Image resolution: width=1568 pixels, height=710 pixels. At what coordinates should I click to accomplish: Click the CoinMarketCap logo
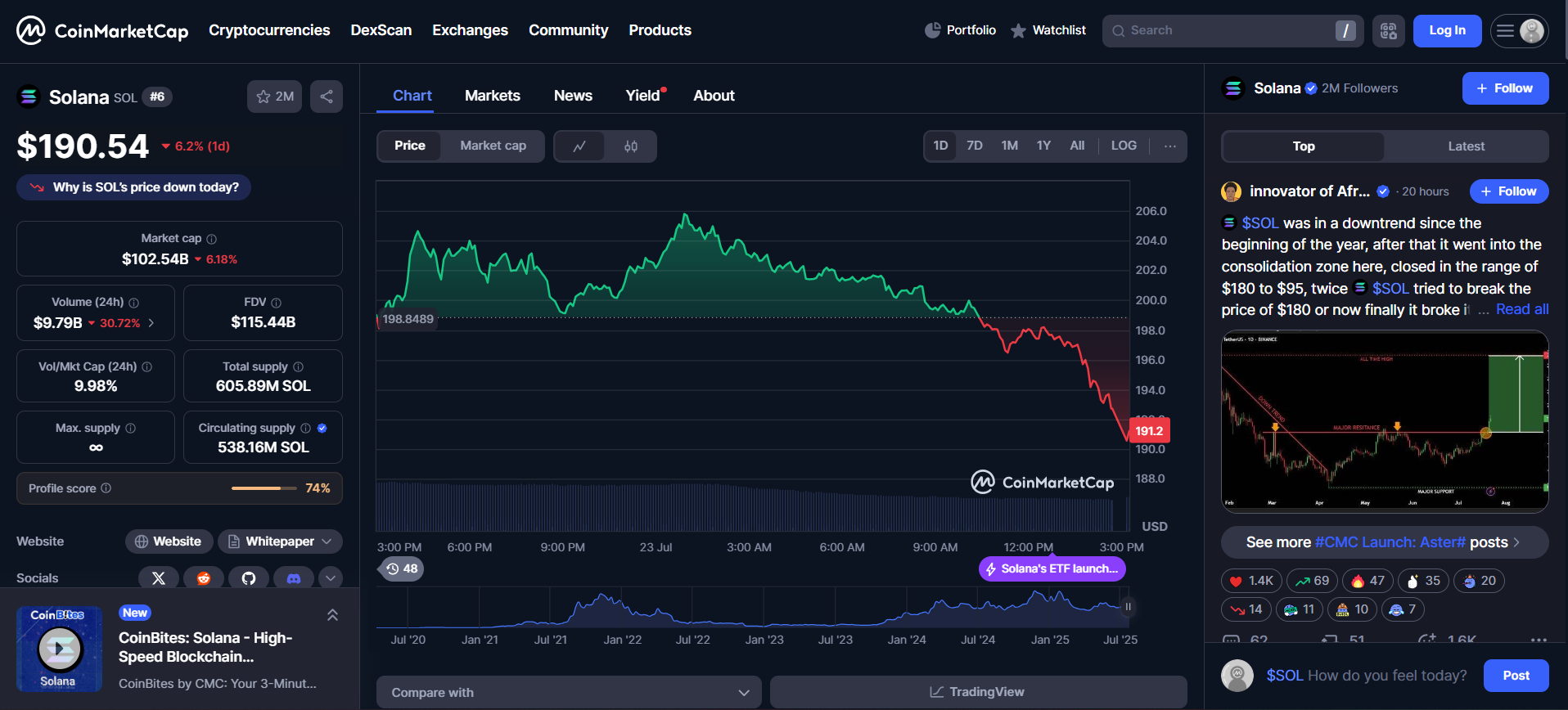[x=102, y=30]
